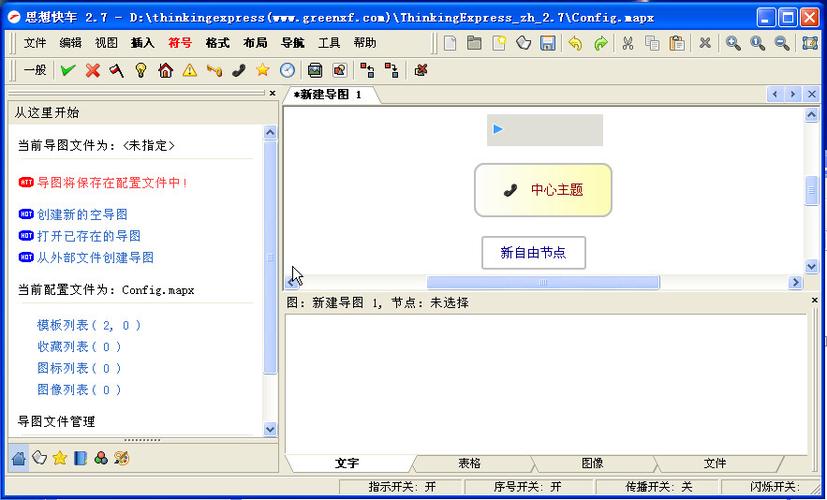Apply the telephone symbol in the toolbar
Screen dimensions: 827x500
pos(238,70)
